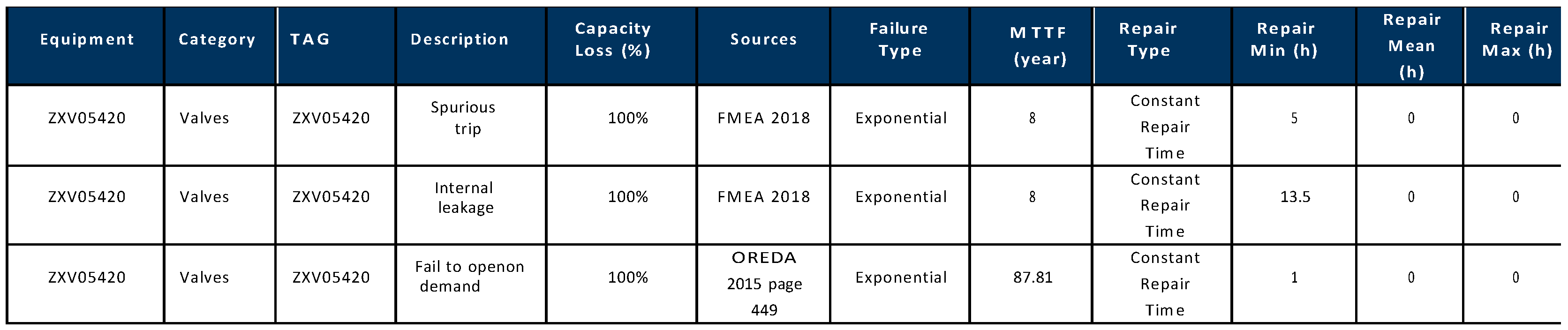This screenshot has width=1568, height=330.
Task: Click the Spurious trip description cell
Action: click(464, 118)
